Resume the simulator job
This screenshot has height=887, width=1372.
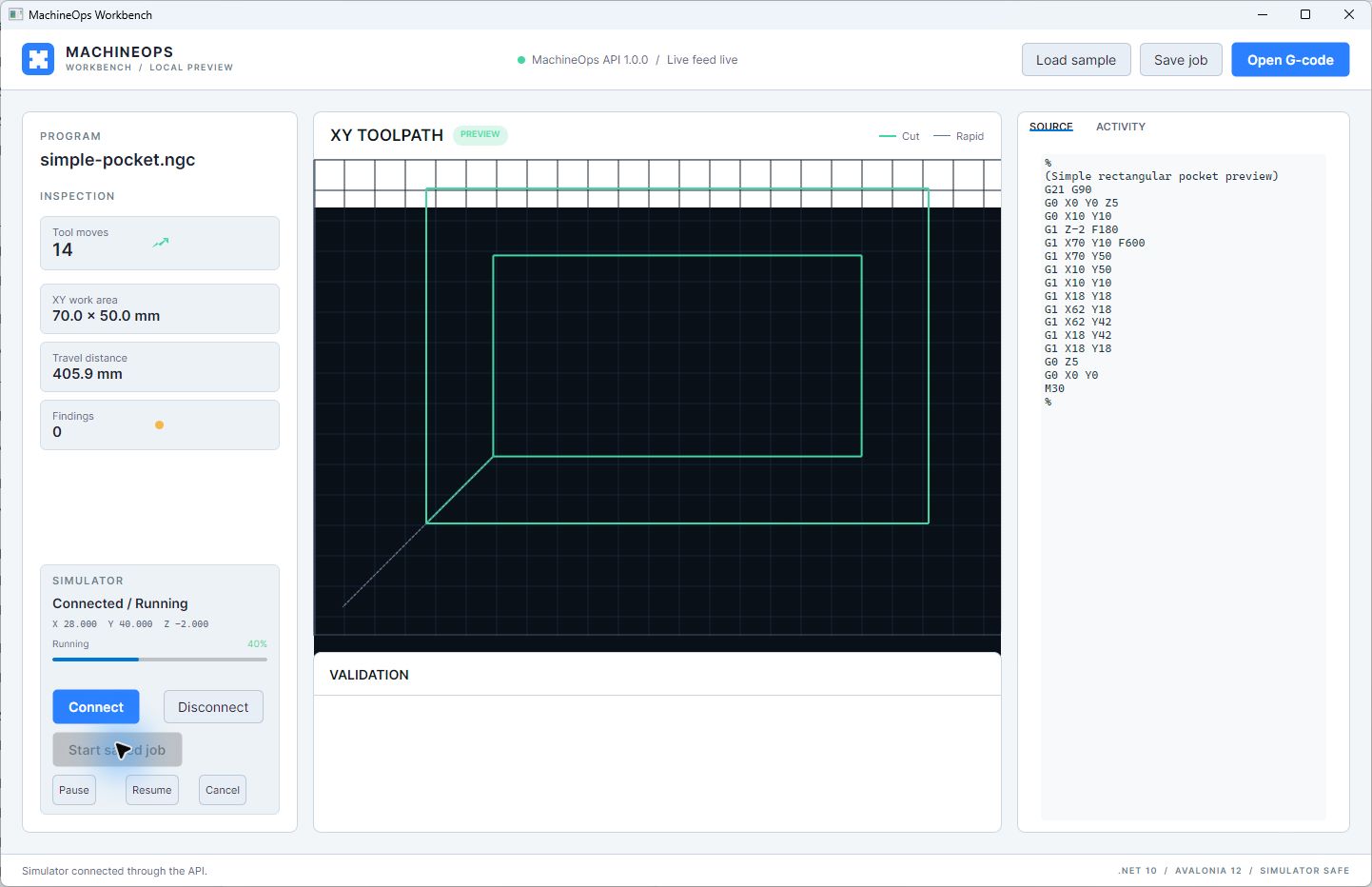click(152, 790)
